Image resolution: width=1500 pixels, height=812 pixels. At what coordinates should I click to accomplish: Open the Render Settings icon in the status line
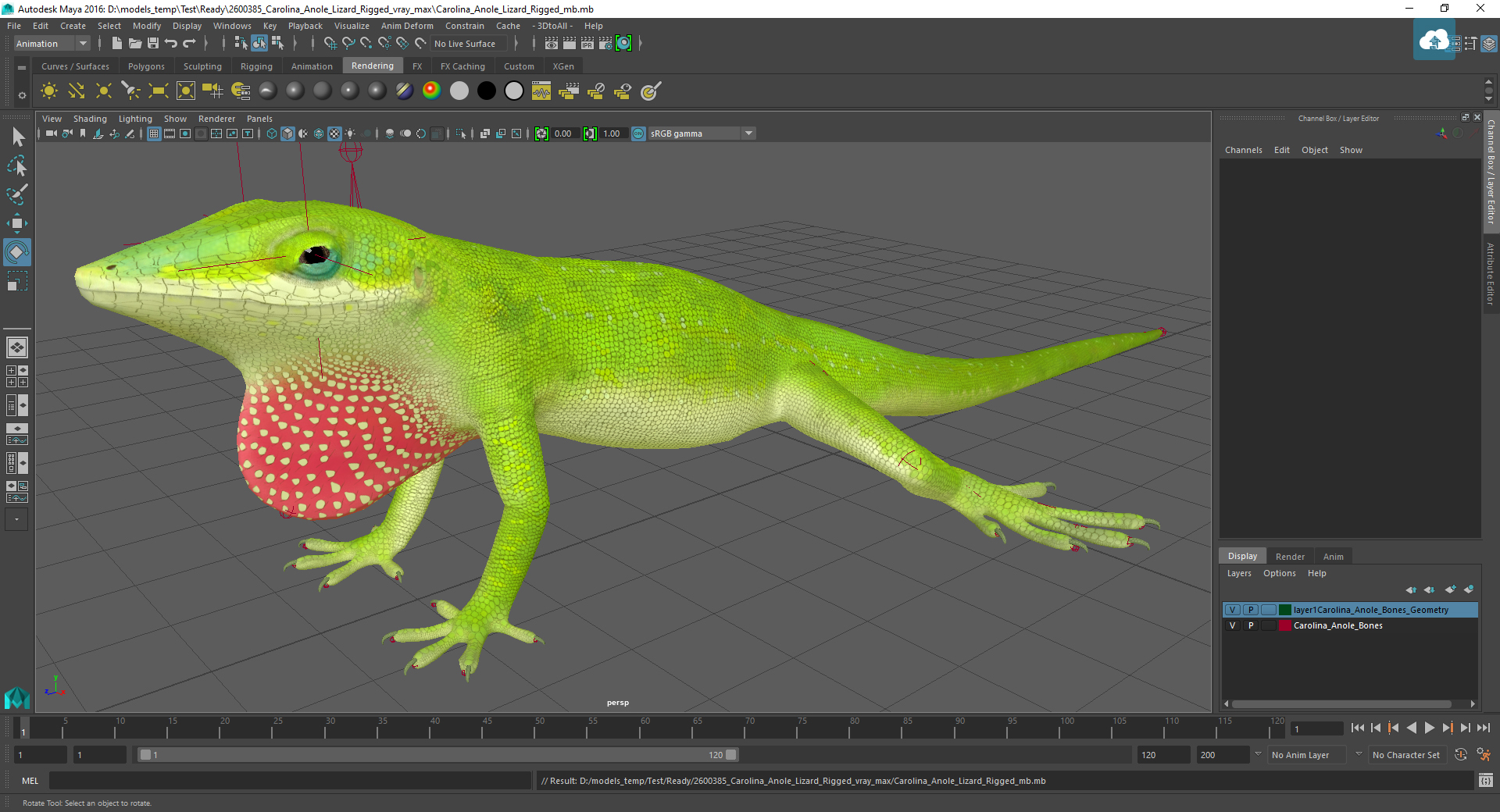pyautogui.click(x=605, y=43)
